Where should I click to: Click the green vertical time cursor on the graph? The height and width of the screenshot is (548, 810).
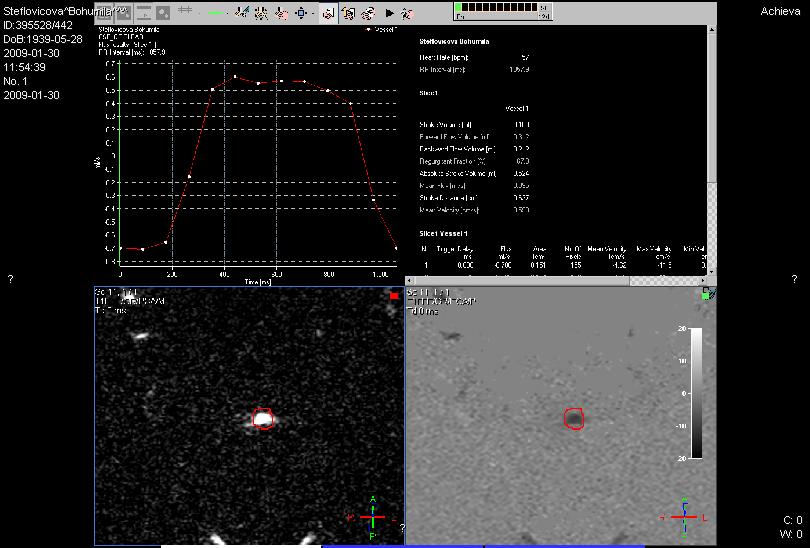tap(119, 163)
